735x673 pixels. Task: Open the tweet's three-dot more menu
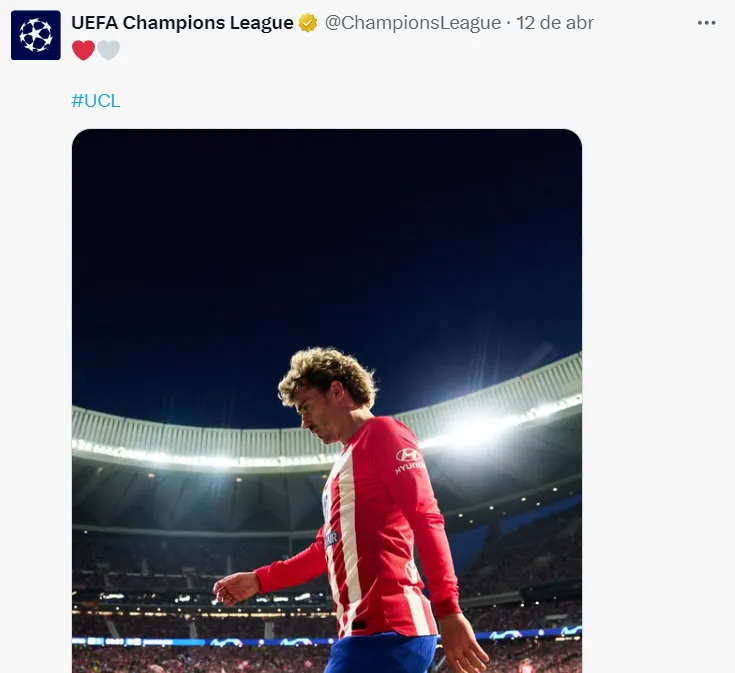tap(707, 23)
